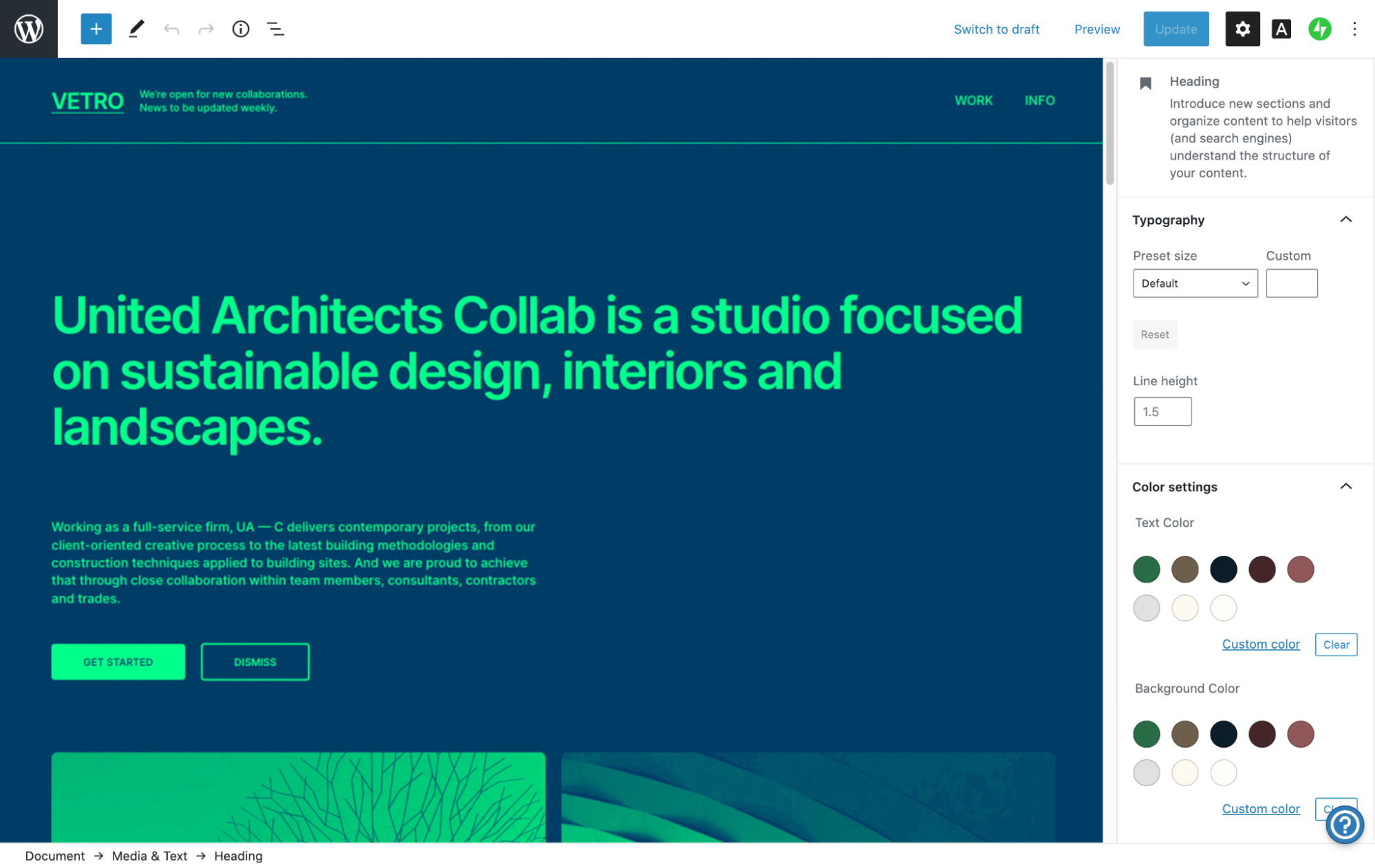This screenshot has width=1375, height=868.
Task: Click the Update button
Action: tap(1176, 29)
